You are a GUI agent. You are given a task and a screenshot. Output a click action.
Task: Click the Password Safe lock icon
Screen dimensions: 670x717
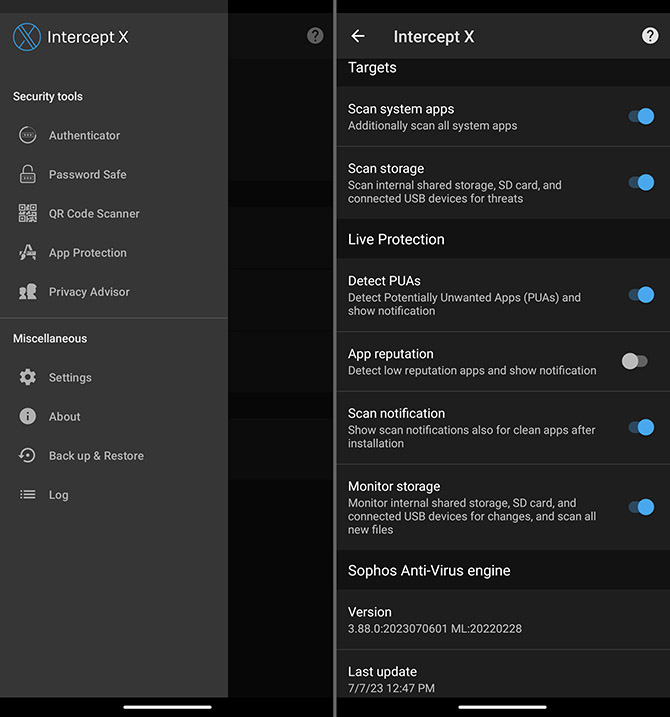[27, 174]
